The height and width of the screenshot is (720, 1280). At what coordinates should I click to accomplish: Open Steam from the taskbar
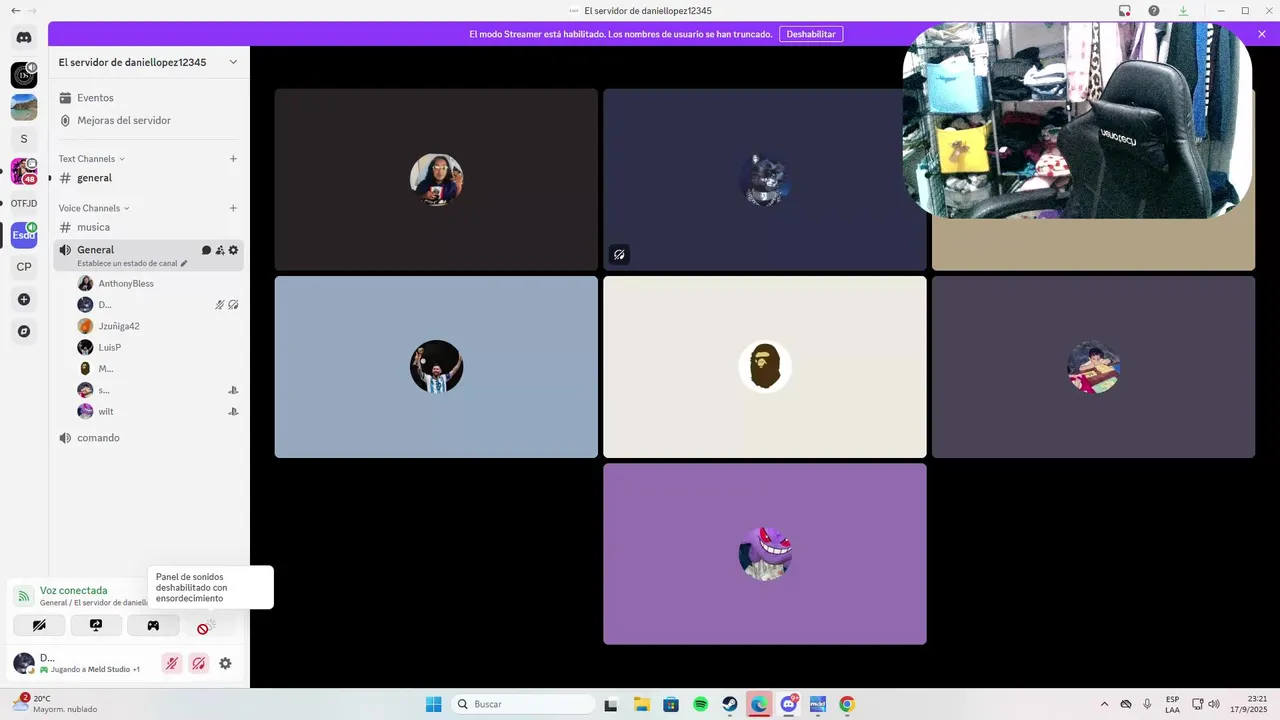(x=730, y=704)
